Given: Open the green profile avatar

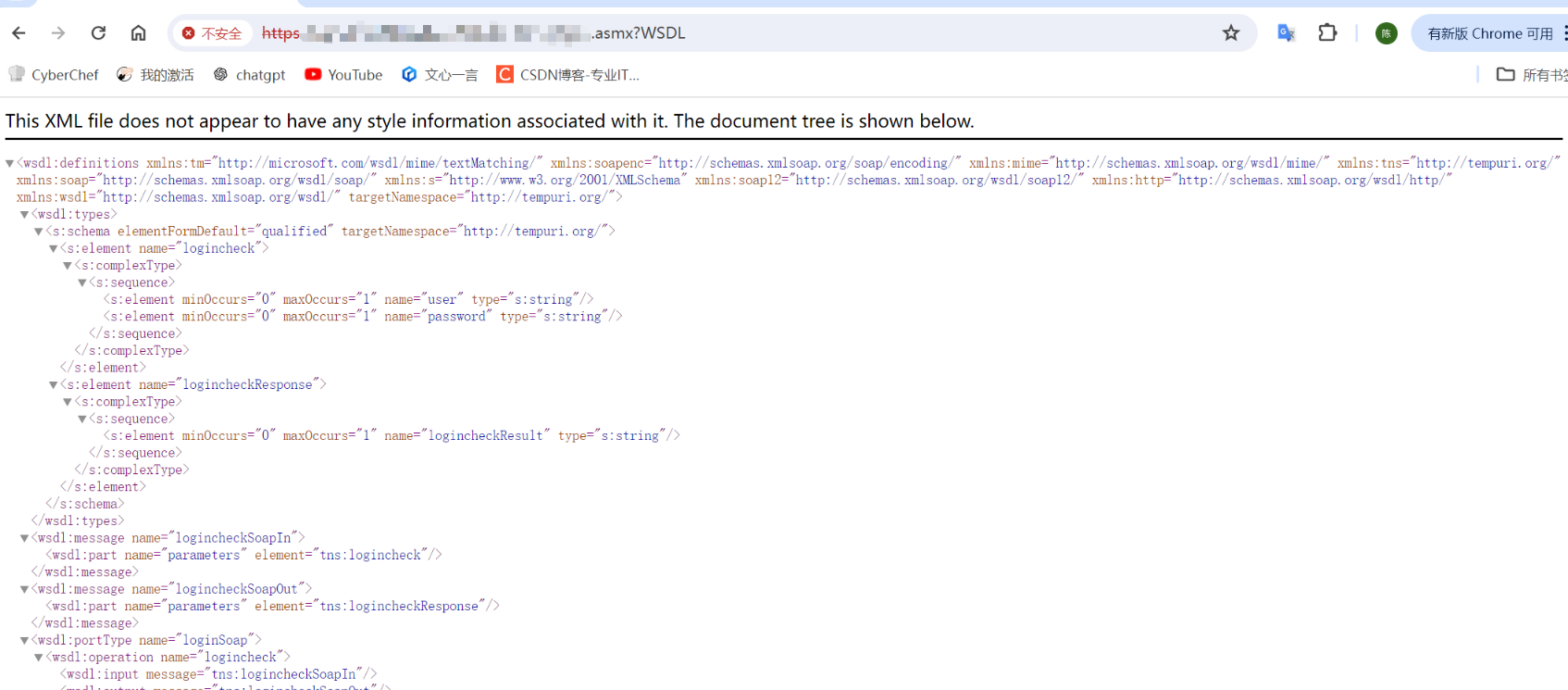Looking at the screenshot, I should (1386, 33).
